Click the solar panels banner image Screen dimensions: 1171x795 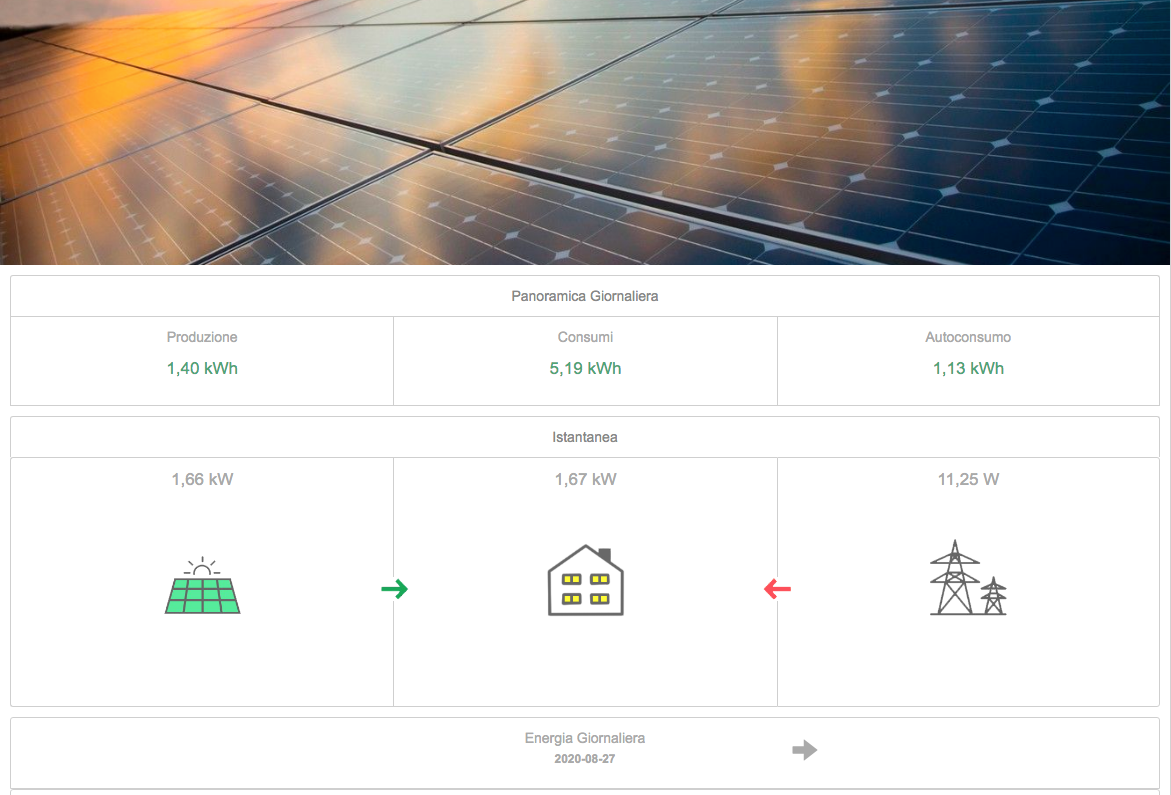point(585,132)
